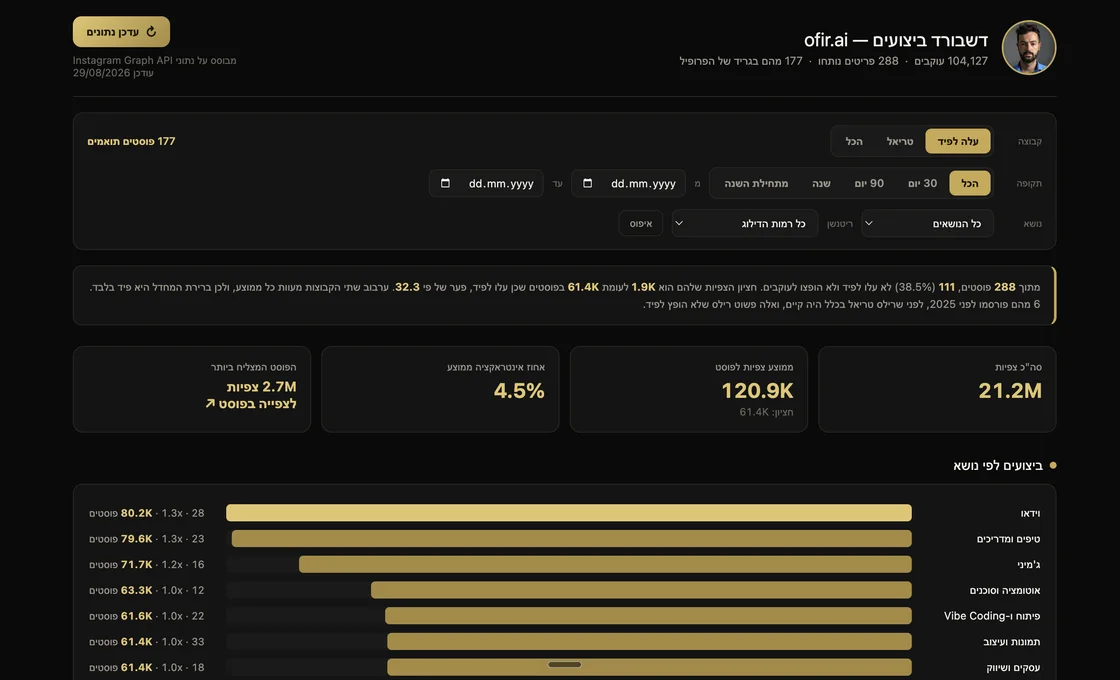Click the אוטומציה וסוכנים topic bar
This screenshot has height=680, width=1120.
pos(641,590)
